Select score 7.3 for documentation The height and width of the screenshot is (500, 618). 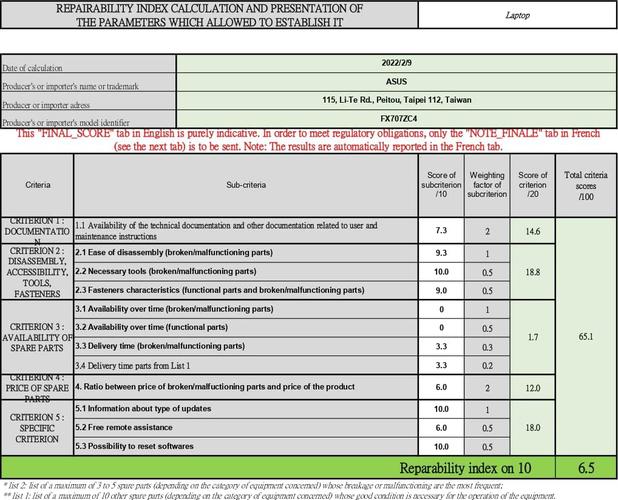(441, 230)
